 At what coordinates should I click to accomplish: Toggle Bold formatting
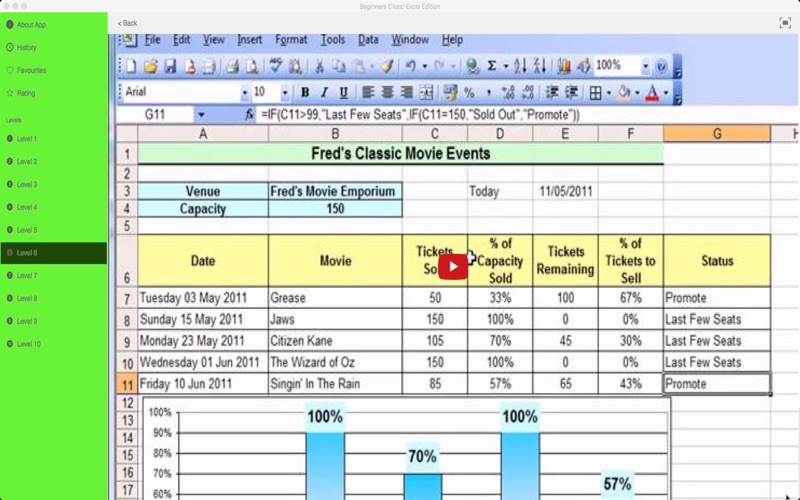coord(305,92)
